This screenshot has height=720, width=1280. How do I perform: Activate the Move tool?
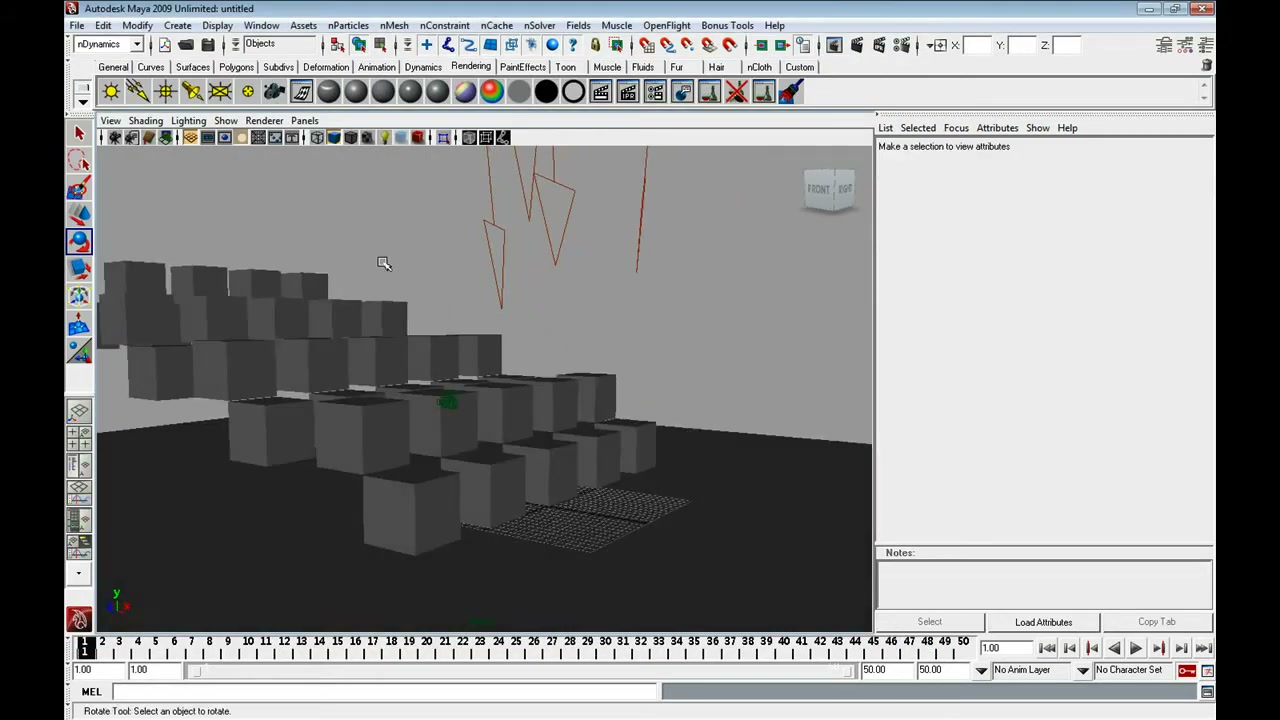pyautogui.click(x=79, y=214)
